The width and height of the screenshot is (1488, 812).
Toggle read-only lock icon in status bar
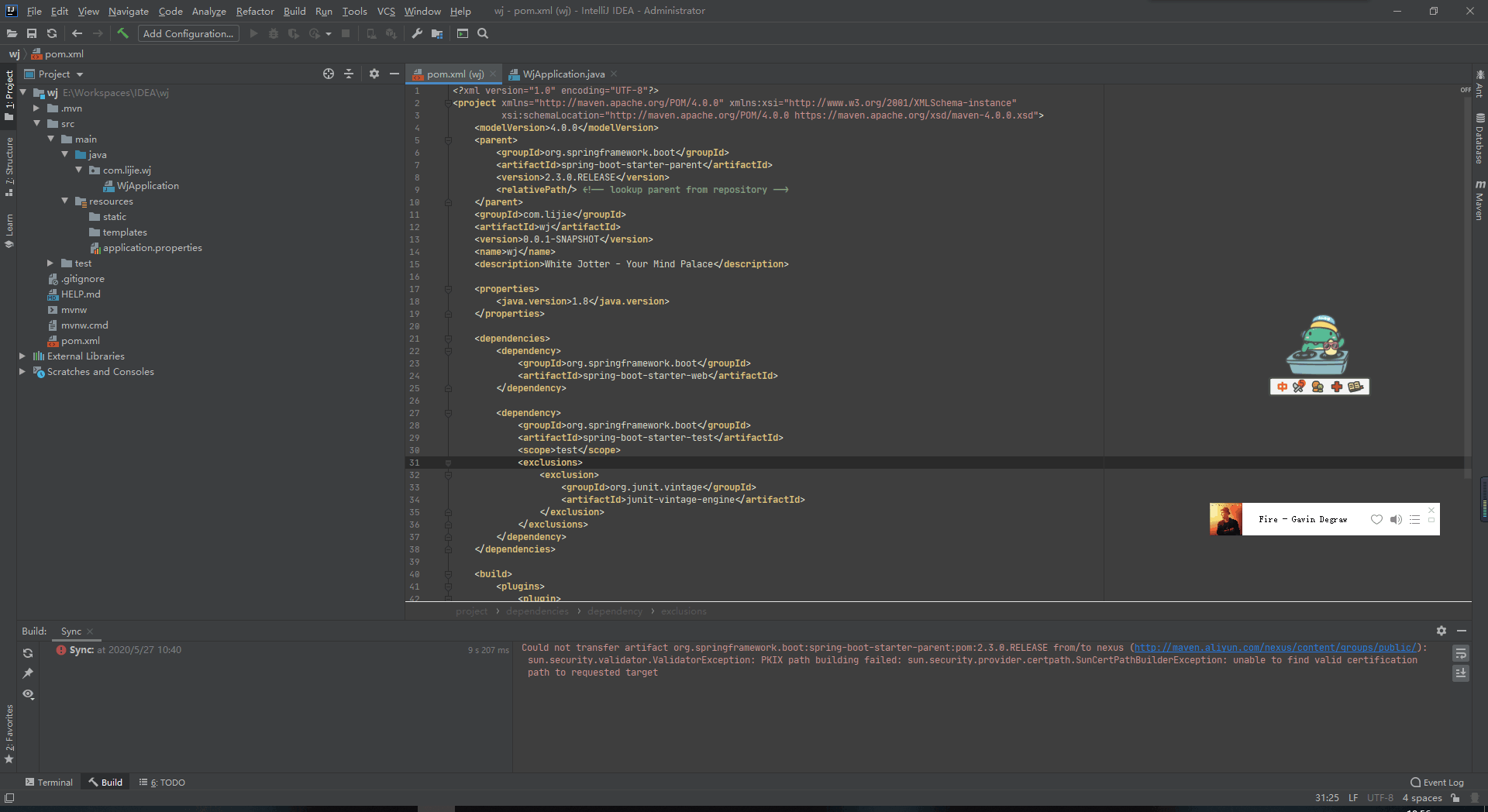[x=1455, y=797]
